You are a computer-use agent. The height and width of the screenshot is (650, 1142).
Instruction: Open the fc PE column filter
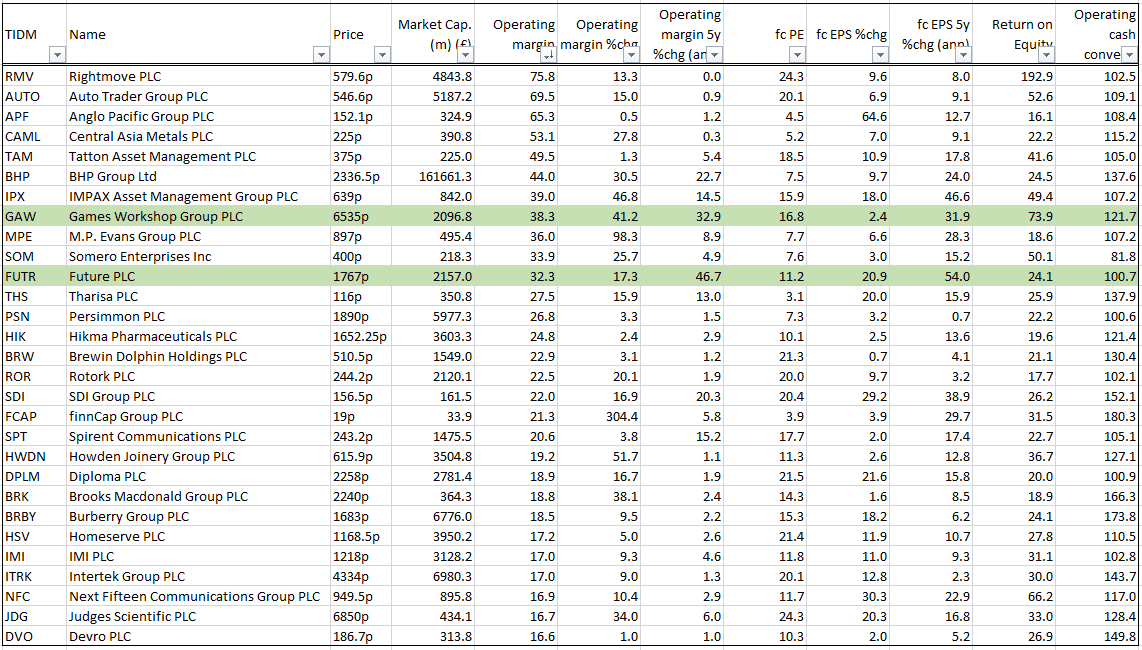coord(797,55)
